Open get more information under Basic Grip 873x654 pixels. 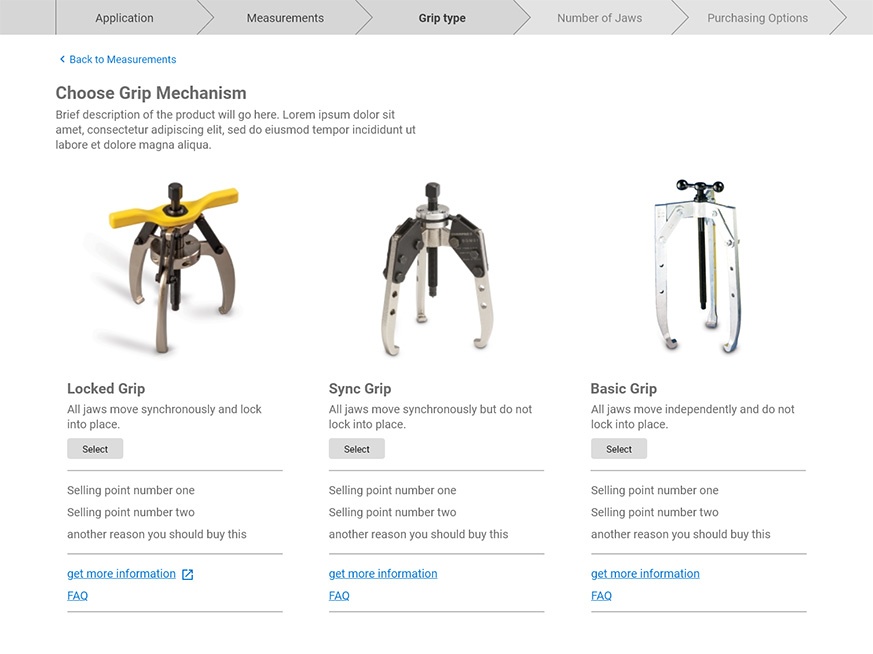point(645,573)
